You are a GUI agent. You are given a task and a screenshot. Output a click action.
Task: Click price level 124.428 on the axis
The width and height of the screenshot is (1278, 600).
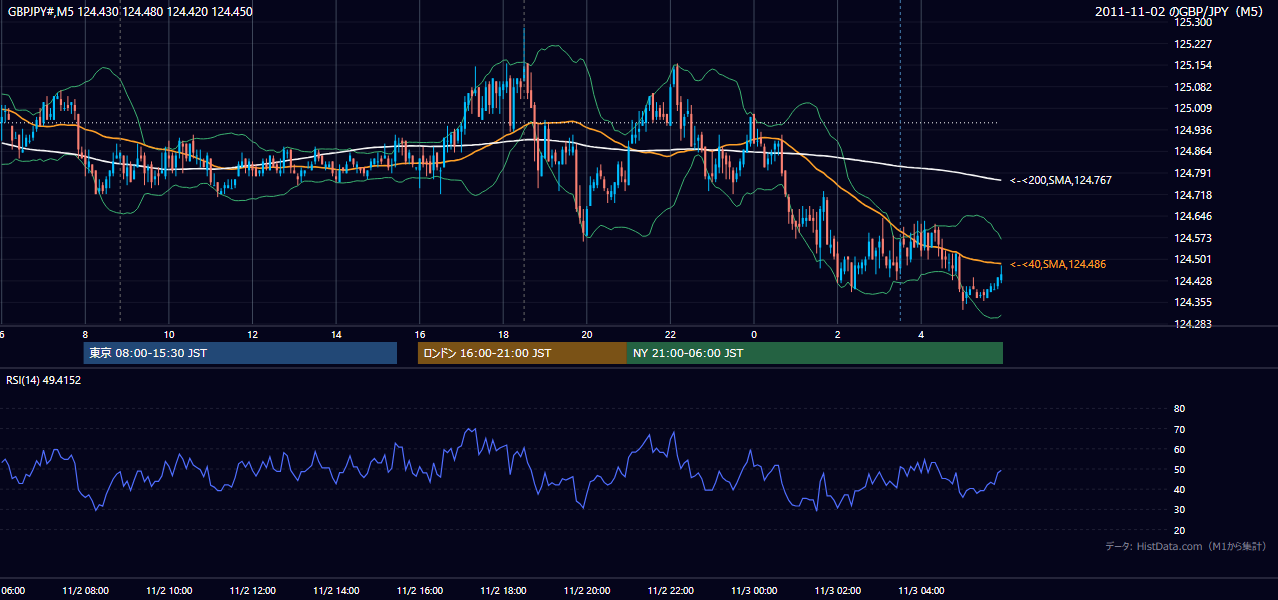[1193, 281]
